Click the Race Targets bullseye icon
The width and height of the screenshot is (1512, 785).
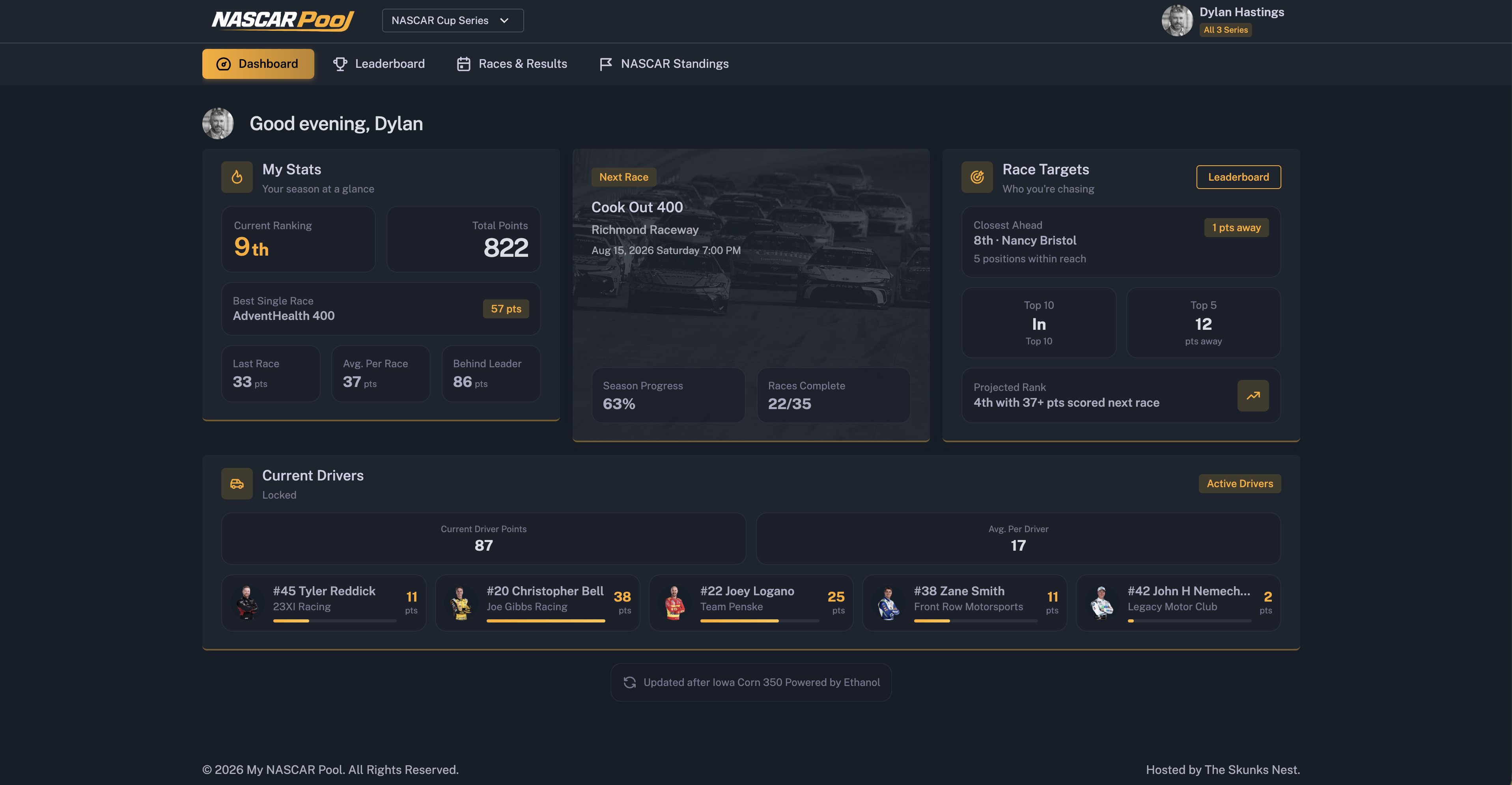[x=977, y=177]
